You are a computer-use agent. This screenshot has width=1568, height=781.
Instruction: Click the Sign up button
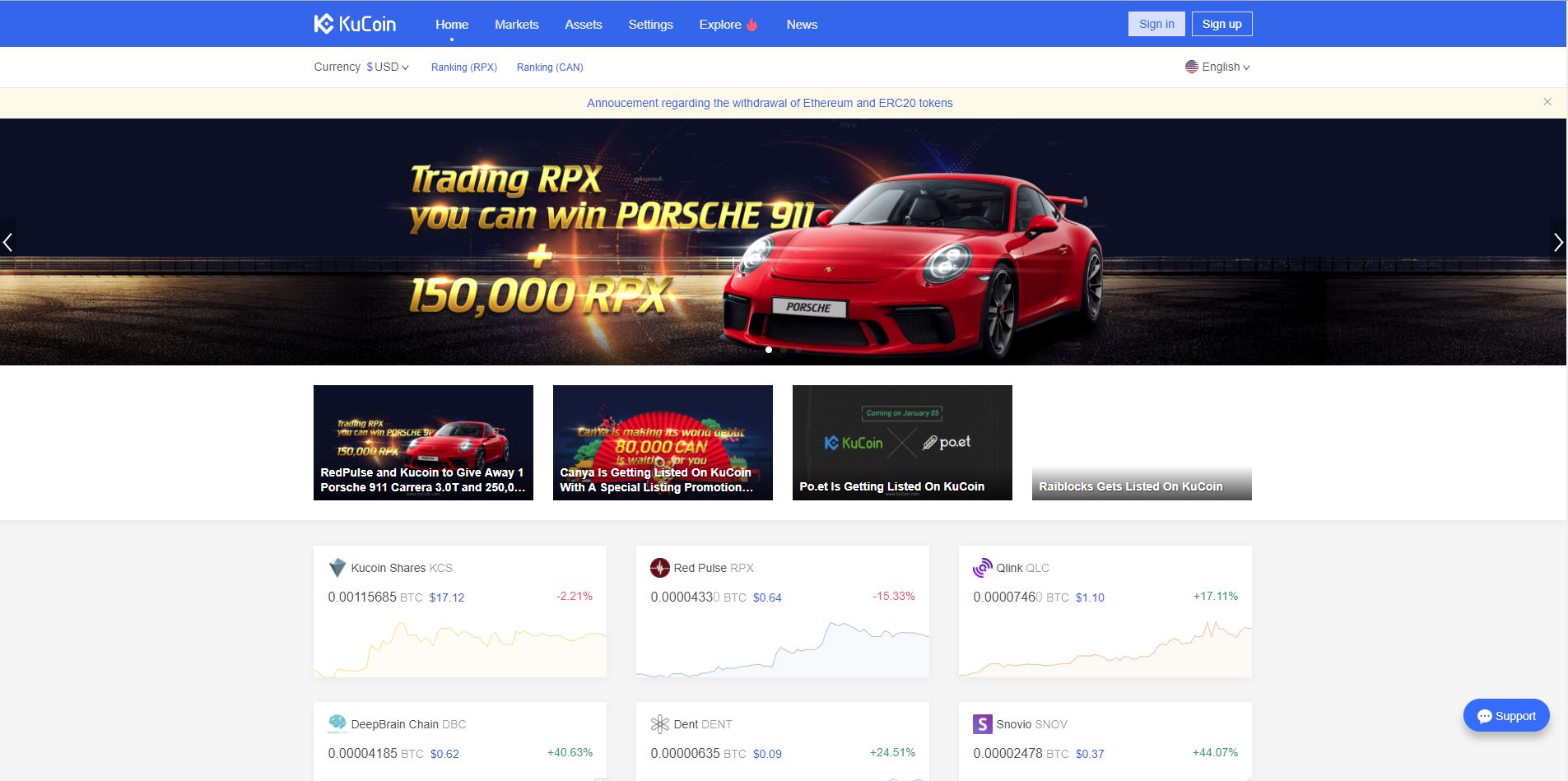[x=1221, y=24]
